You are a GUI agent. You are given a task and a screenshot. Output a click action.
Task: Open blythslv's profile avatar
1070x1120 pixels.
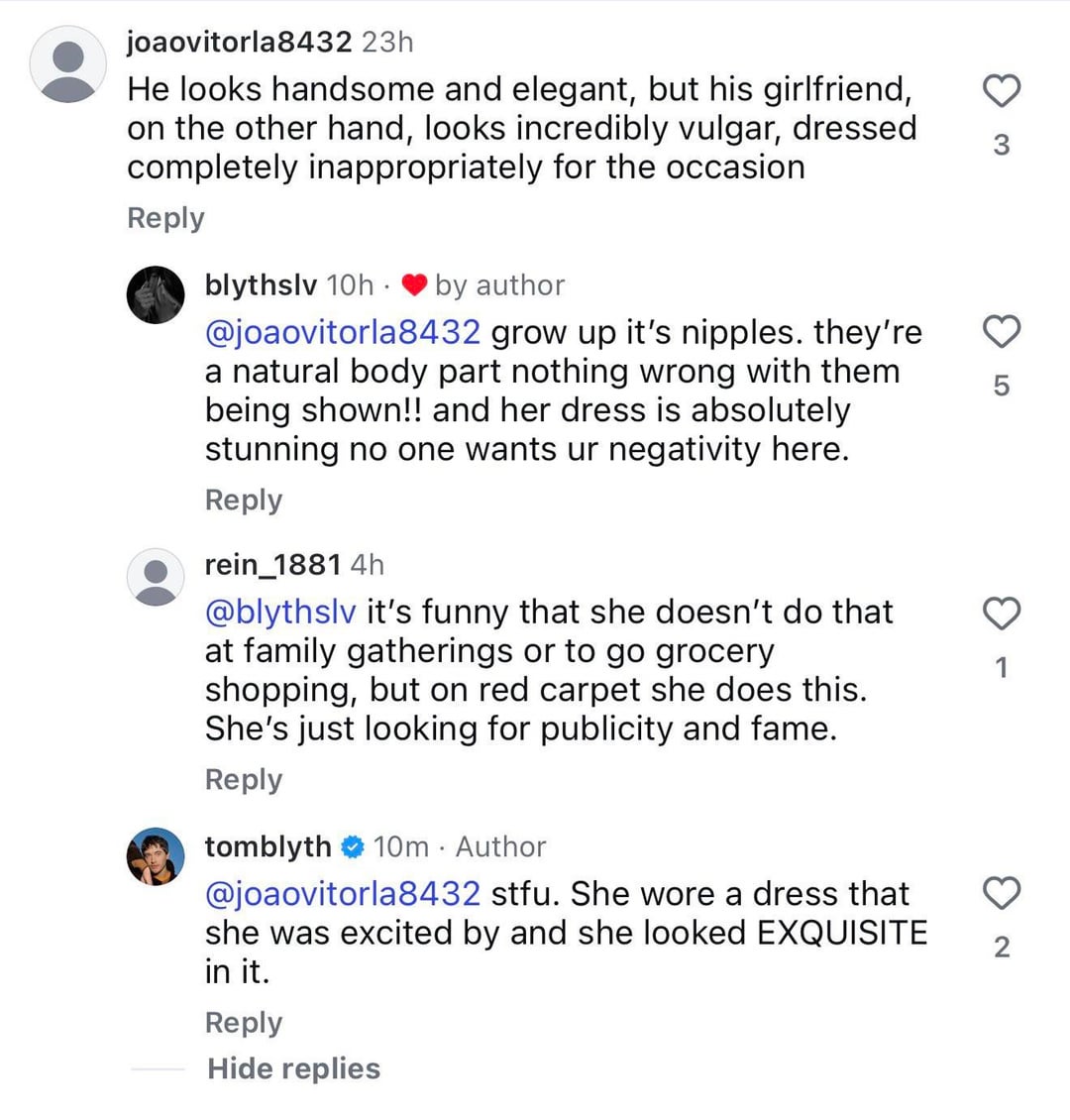tap(156, 294)
